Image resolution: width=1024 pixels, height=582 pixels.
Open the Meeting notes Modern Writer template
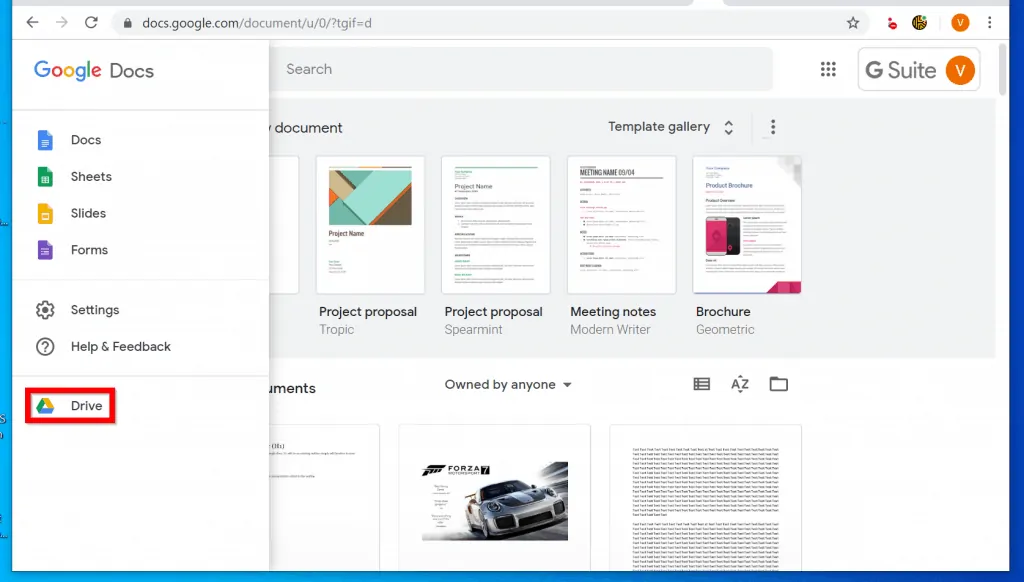621,224
